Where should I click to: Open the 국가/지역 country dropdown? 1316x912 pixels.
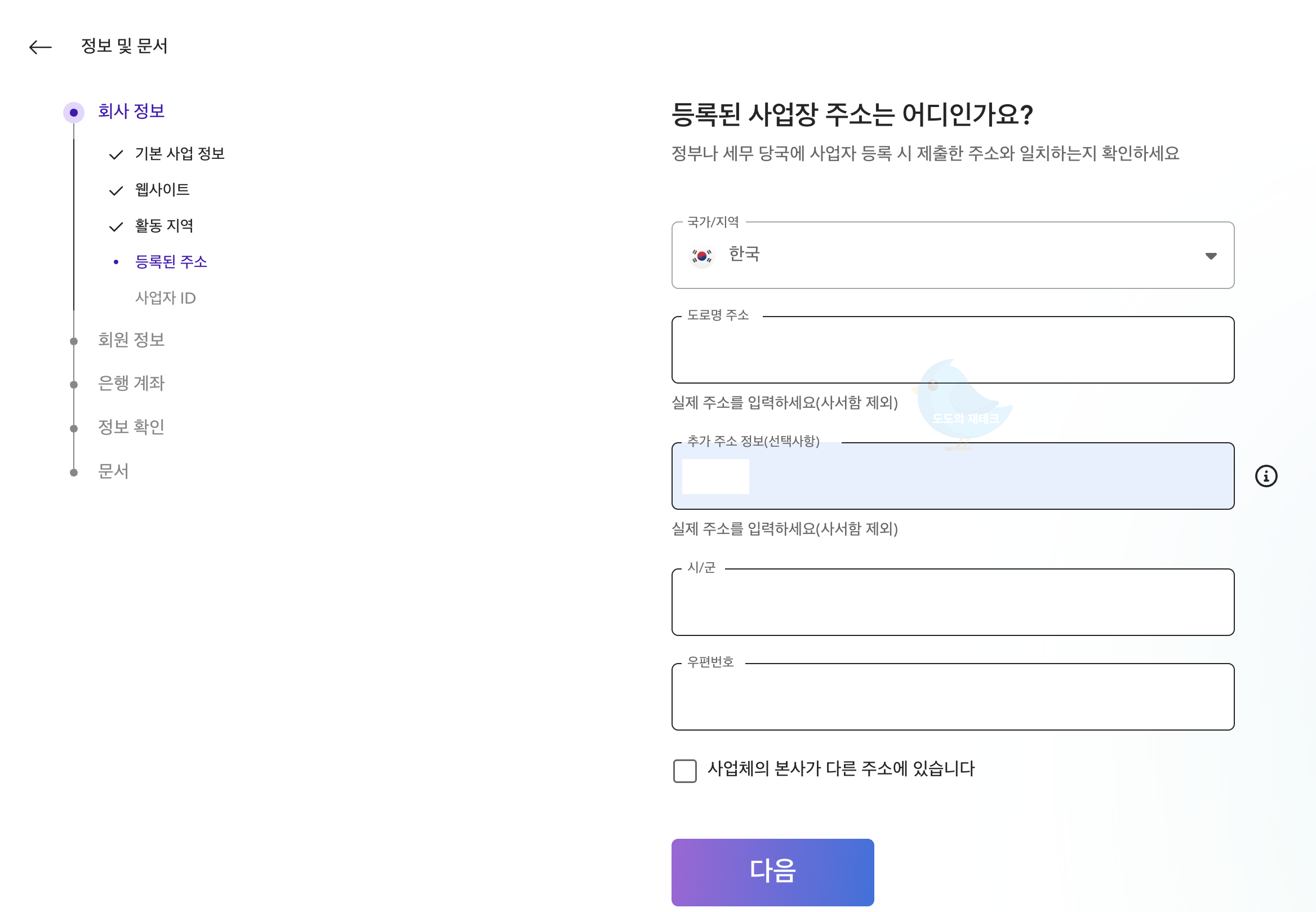point(1211,256)
